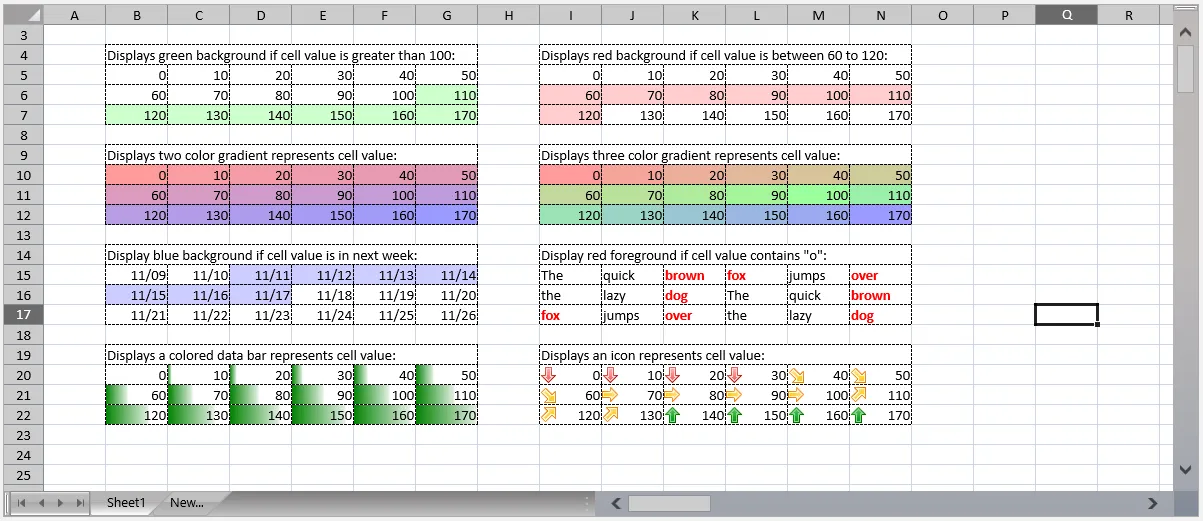Viewport: 1203px width, 521px height.
Task: Click the yellow diagonal arrow icon beside value 40
Action: 797,375
